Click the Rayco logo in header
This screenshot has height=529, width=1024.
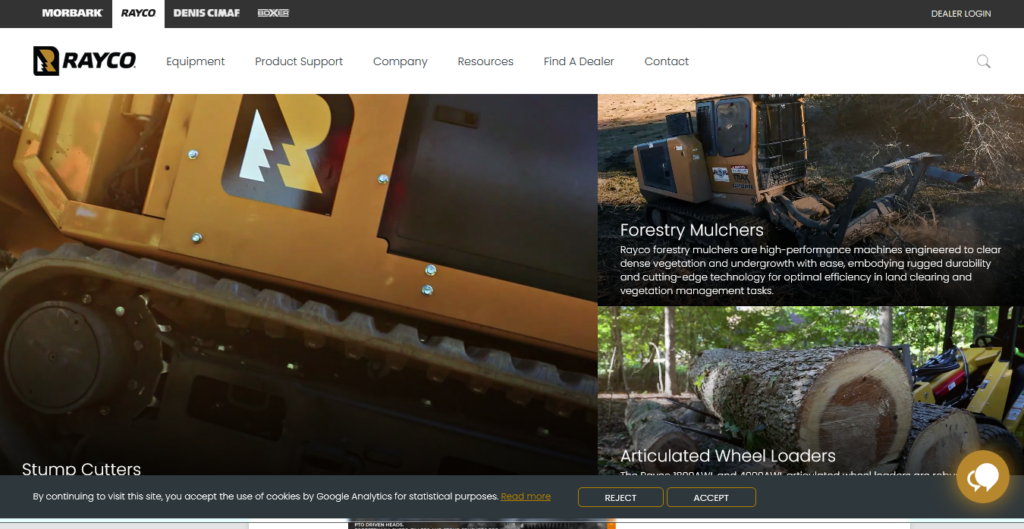85,61
